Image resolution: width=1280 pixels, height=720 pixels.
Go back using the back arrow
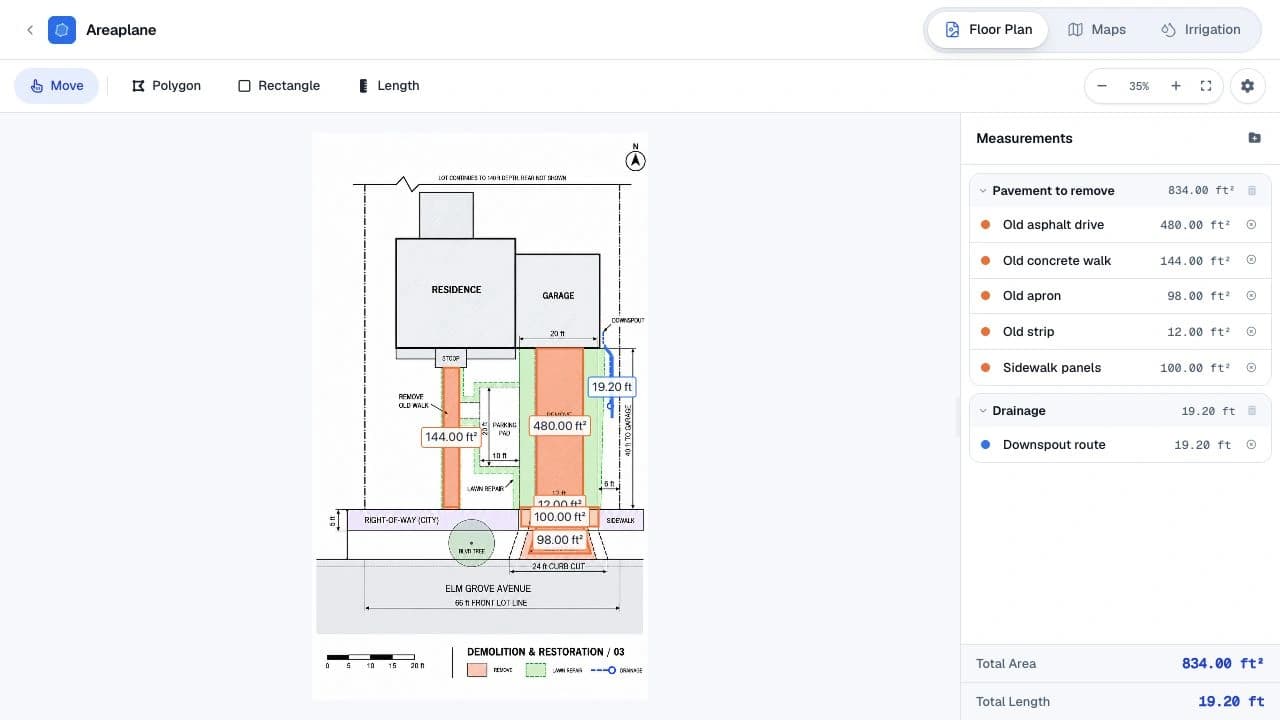pyautogui.click(x=30, y=30)
